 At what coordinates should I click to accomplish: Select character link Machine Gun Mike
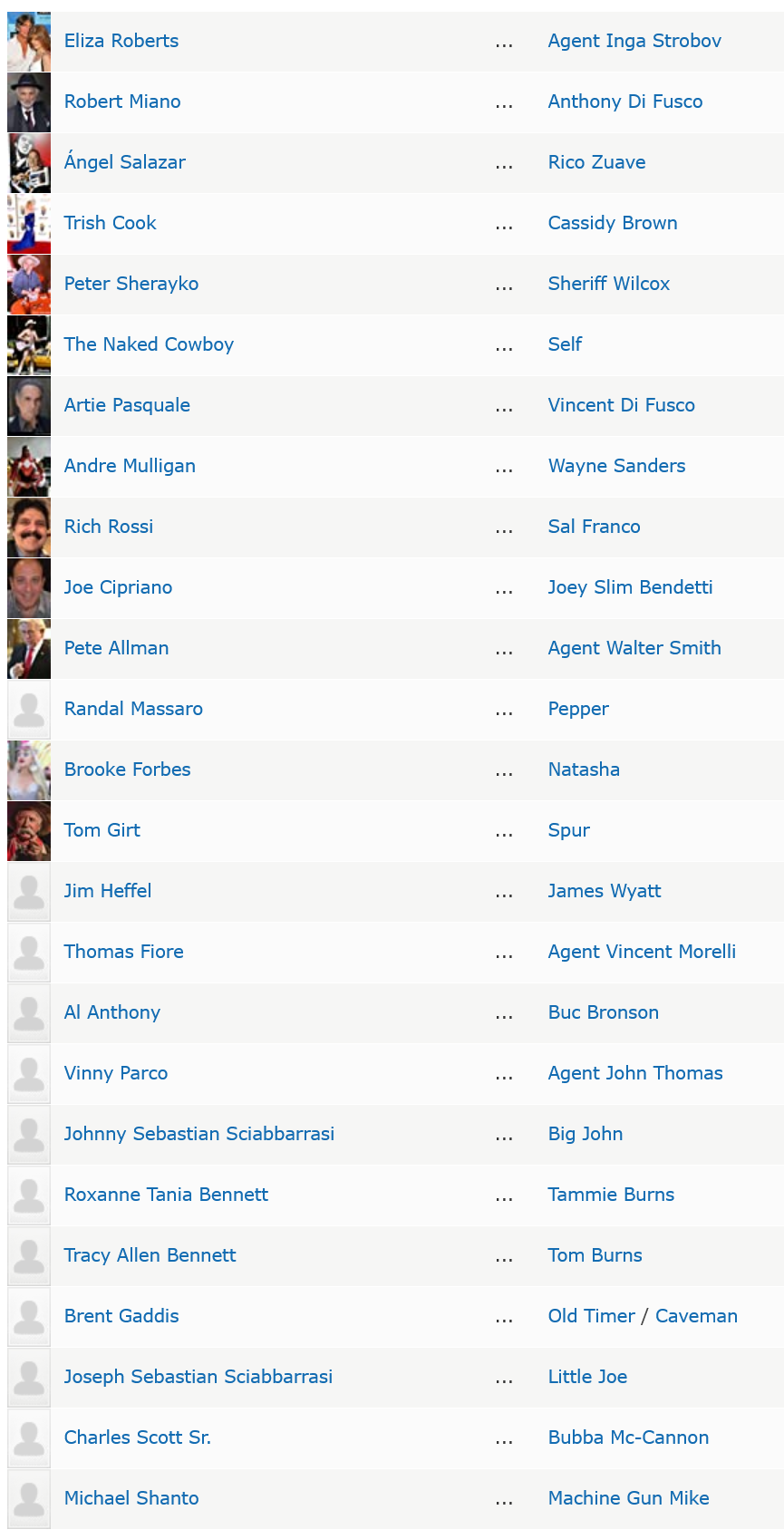tap(628, 1498)
